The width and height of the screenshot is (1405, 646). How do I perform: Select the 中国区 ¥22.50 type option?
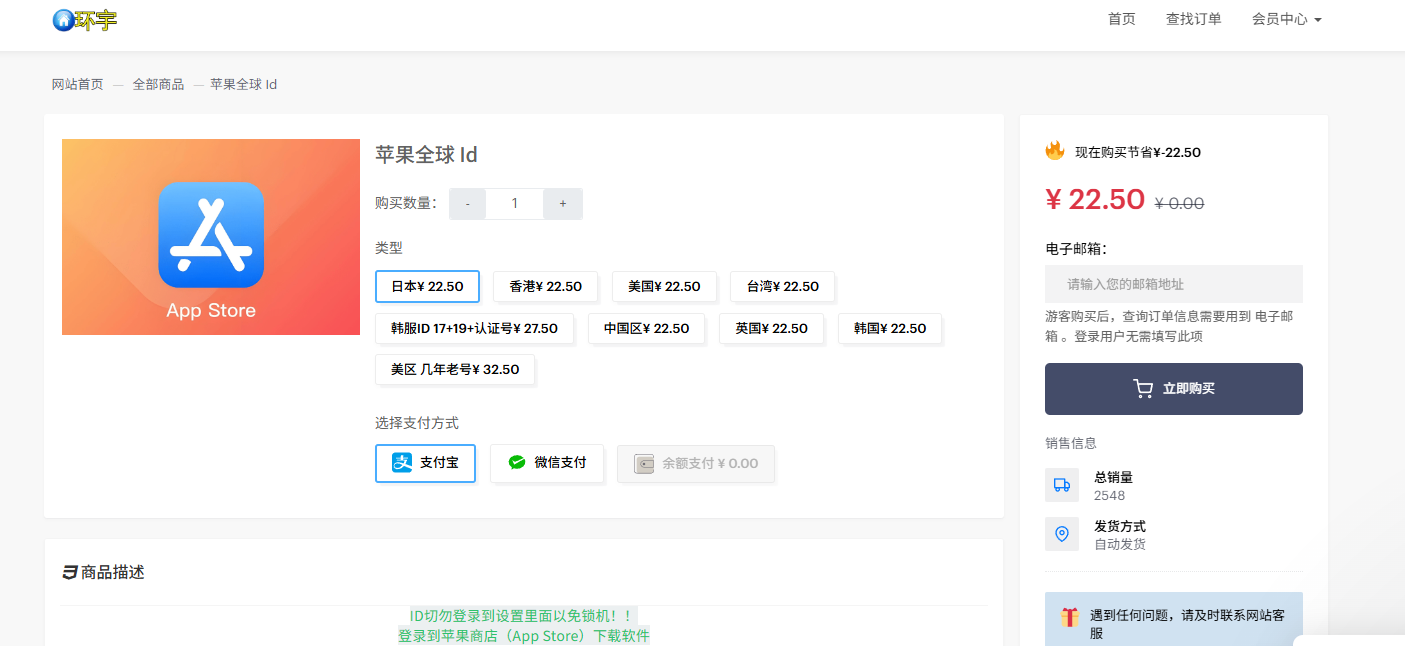(646, 328)
